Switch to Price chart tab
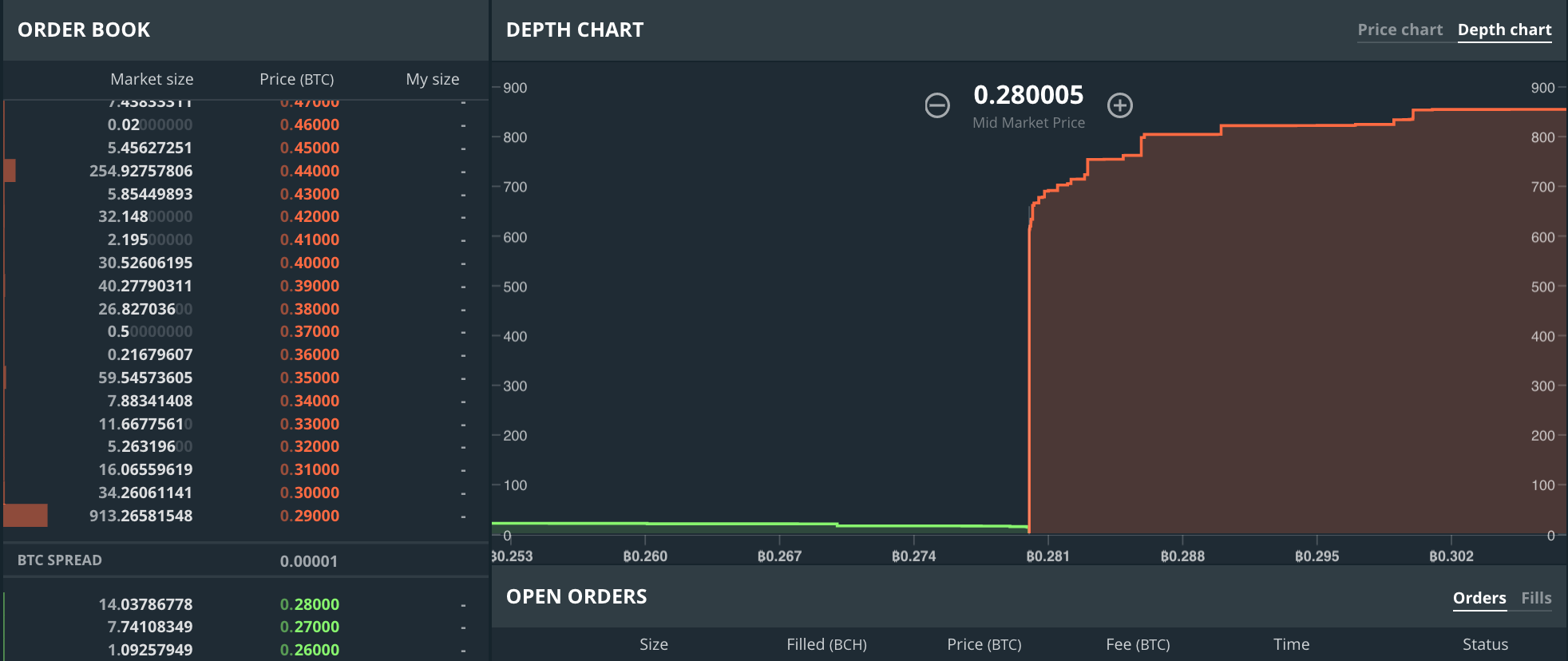The width and height of the screenshot is (1568, 661). tap(1400, 30)
